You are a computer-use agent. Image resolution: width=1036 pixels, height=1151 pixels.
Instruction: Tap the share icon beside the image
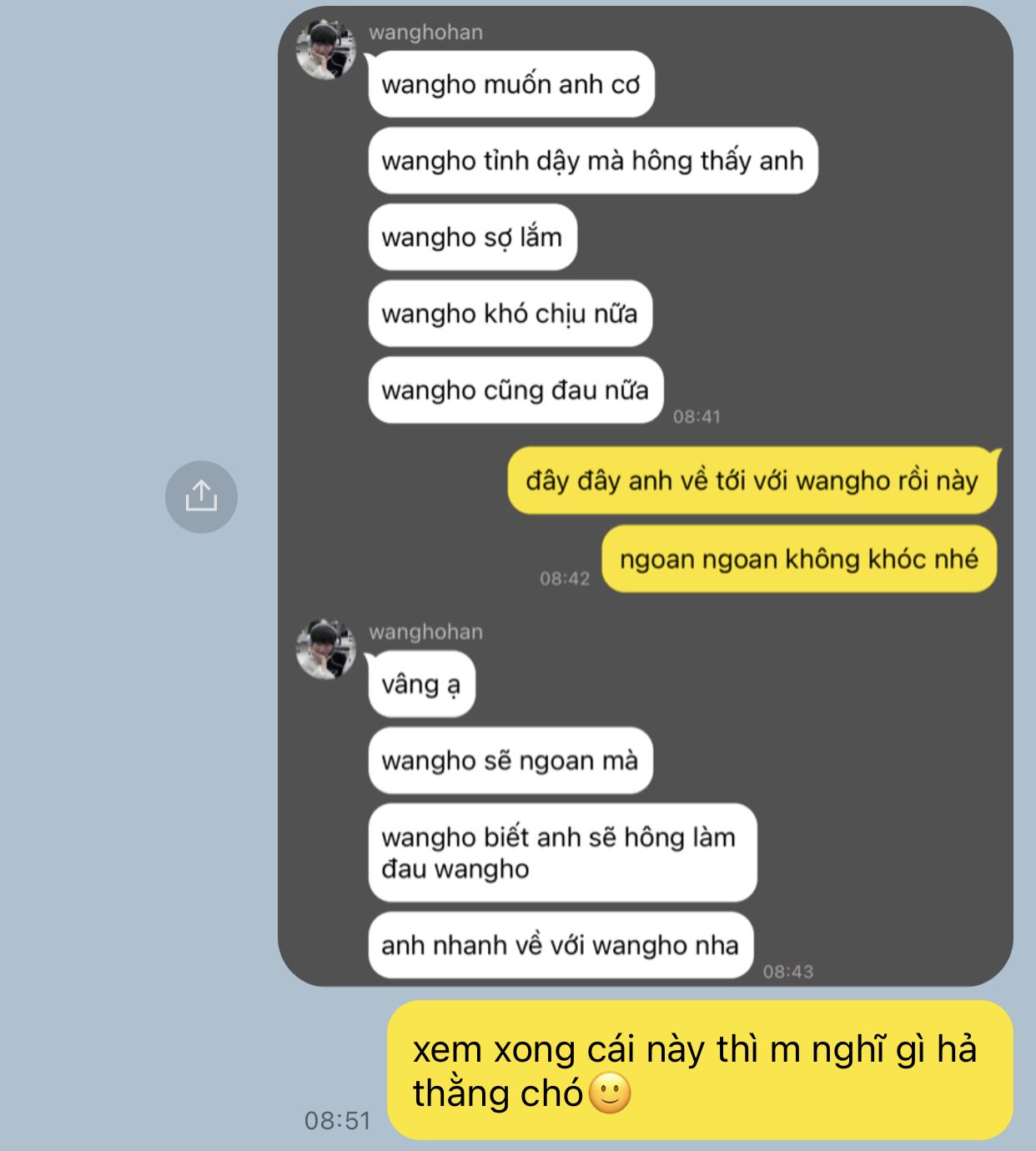pyautogui.click(x=201, y=497)
